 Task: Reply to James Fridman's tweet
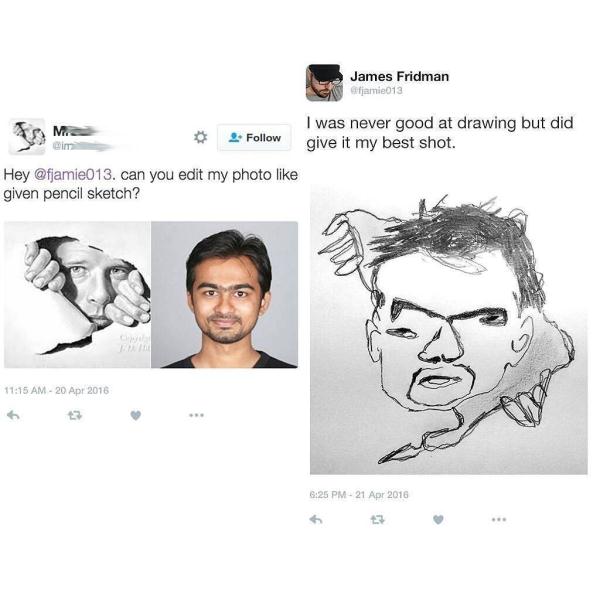tap(316, 519)
